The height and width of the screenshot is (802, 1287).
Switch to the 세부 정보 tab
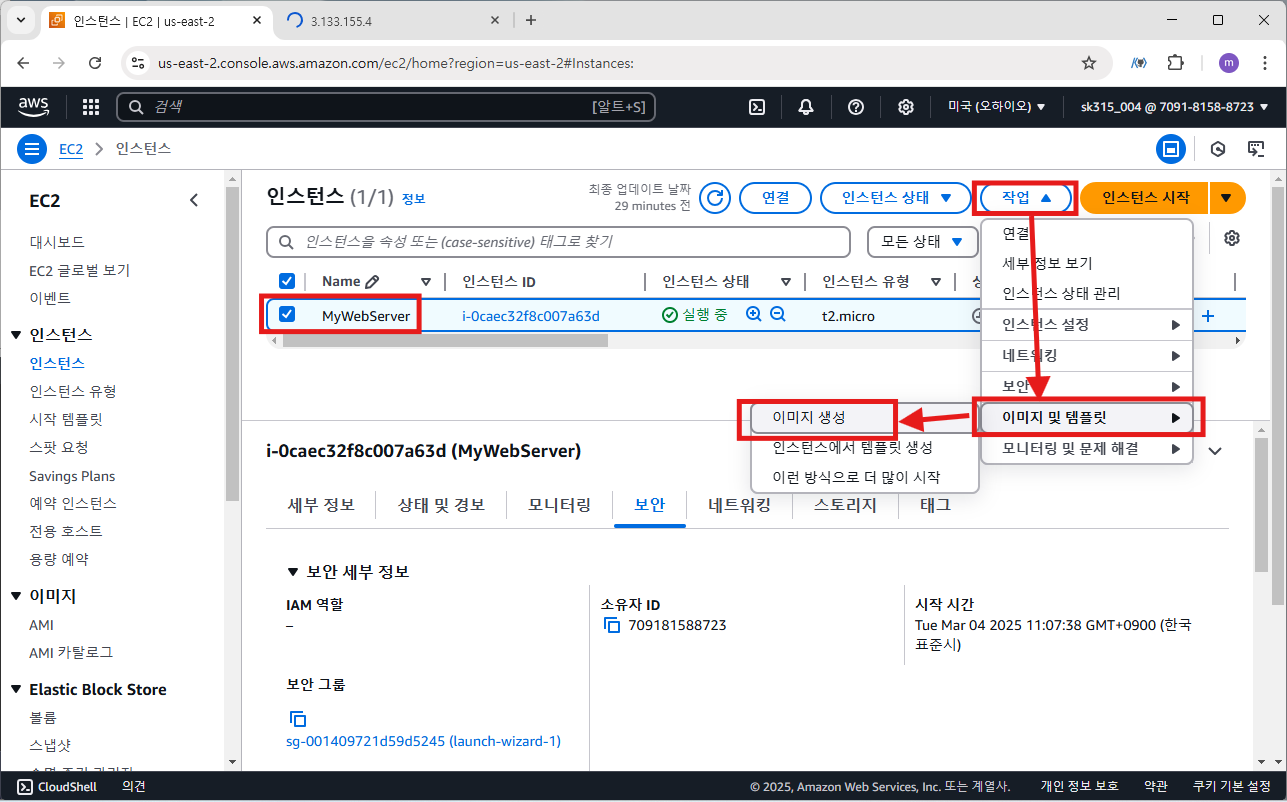point(321,505)
